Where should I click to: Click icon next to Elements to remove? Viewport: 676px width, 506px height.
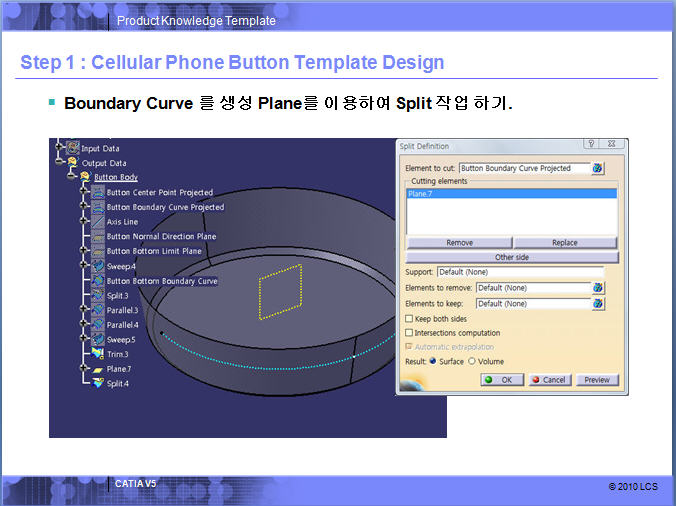598,288
